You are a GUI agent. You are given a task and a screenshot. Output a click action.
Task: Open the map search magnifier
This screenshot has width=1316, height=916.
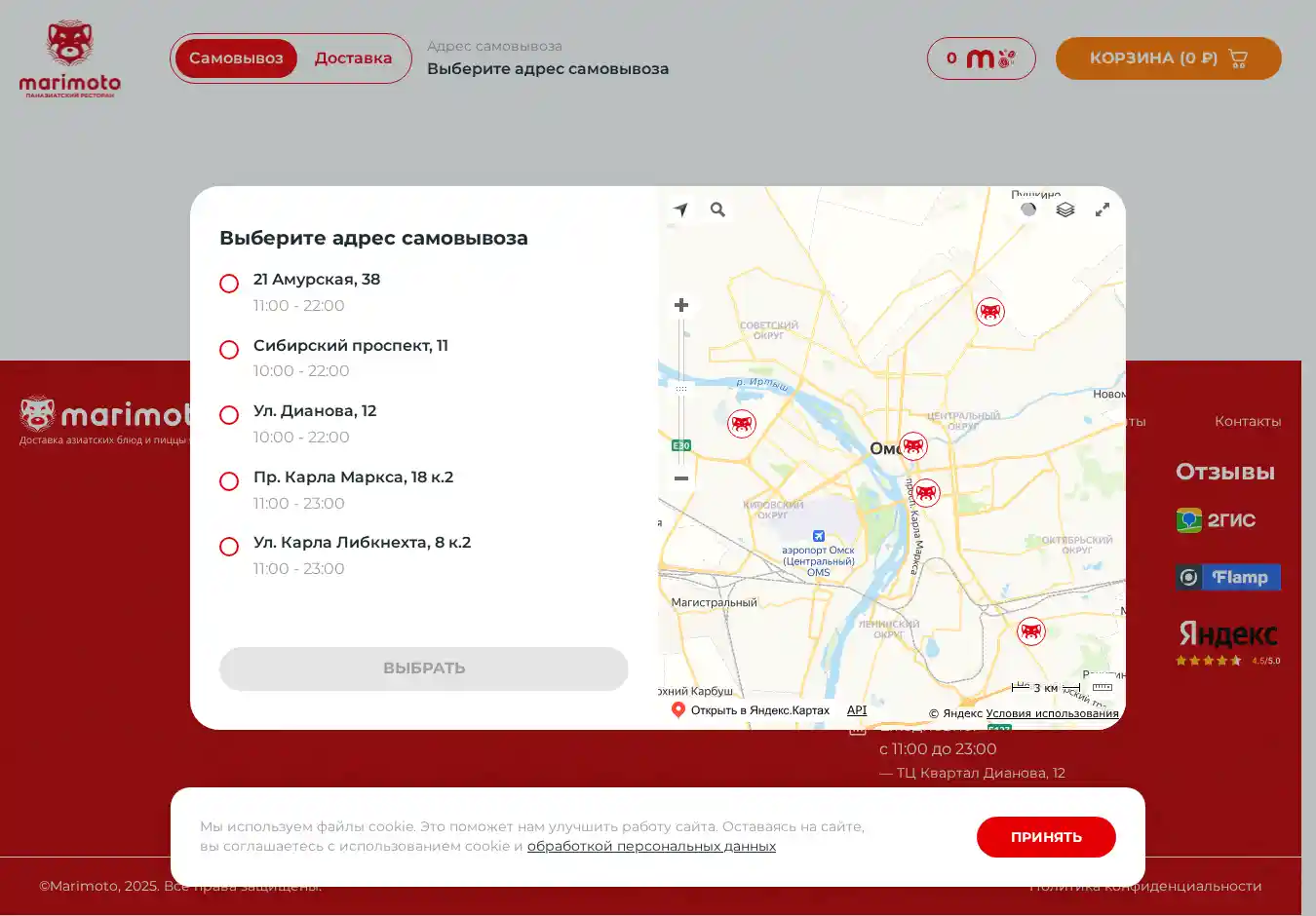tap(718, 210)
